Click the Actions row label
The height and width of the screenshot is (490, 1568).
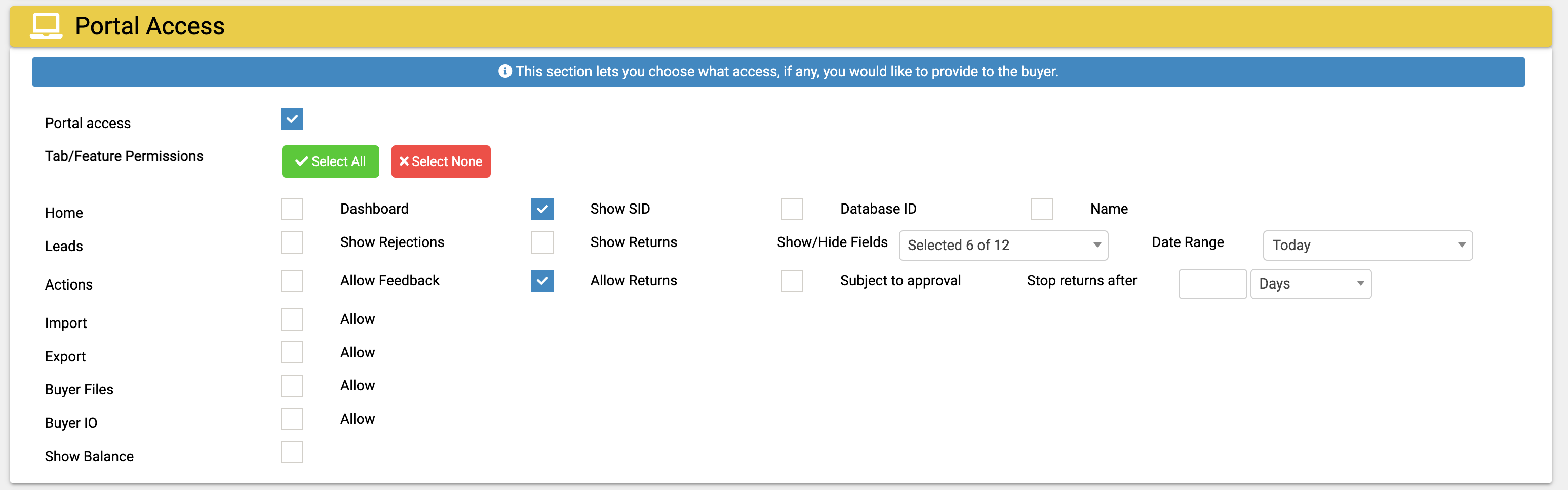[x=69, y=285]
